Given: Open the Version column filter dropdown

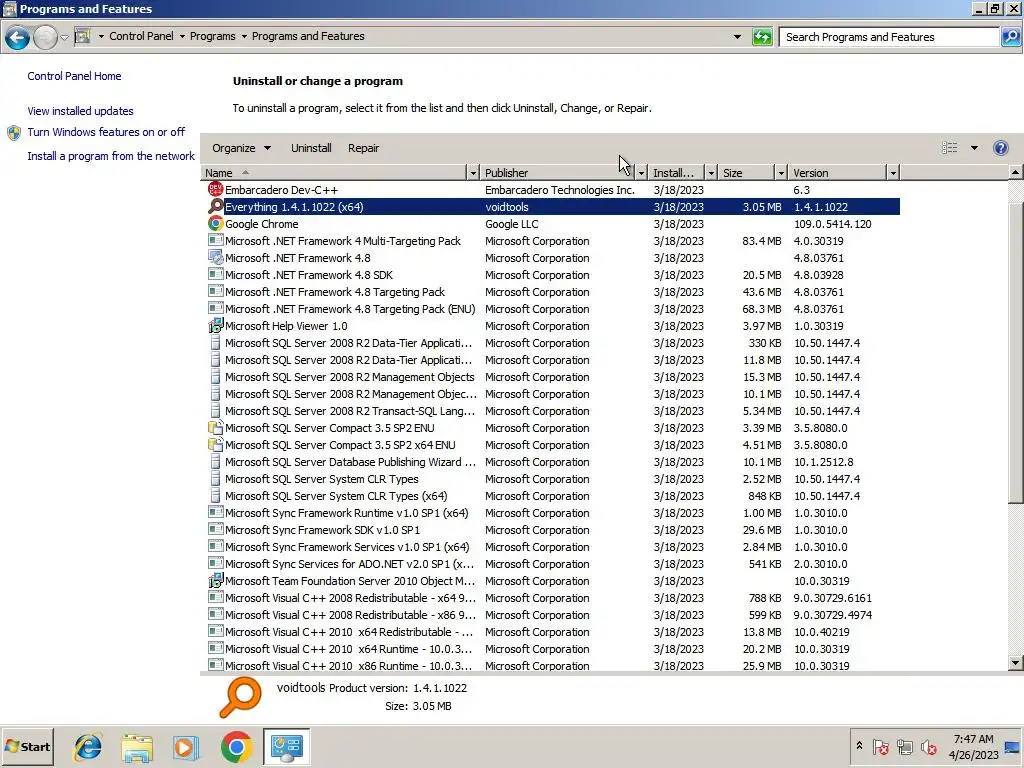Looking at the screenshot, I should coord(893,172).
